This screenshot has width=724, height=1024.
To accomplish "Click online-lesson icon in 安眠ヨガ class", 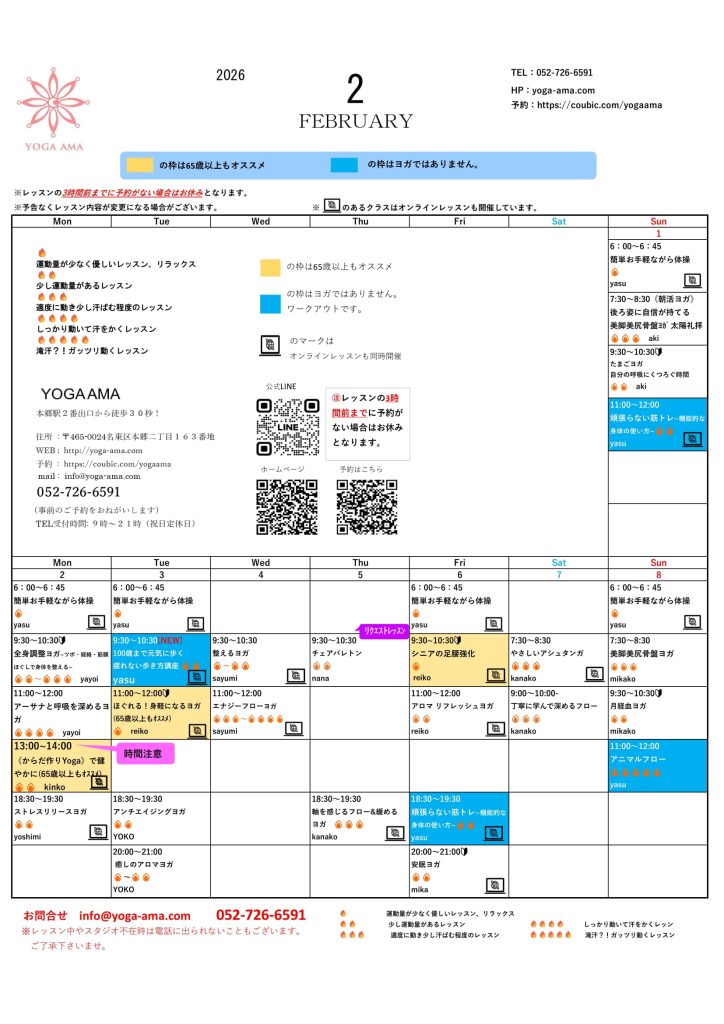I will [x=494, y=886].
